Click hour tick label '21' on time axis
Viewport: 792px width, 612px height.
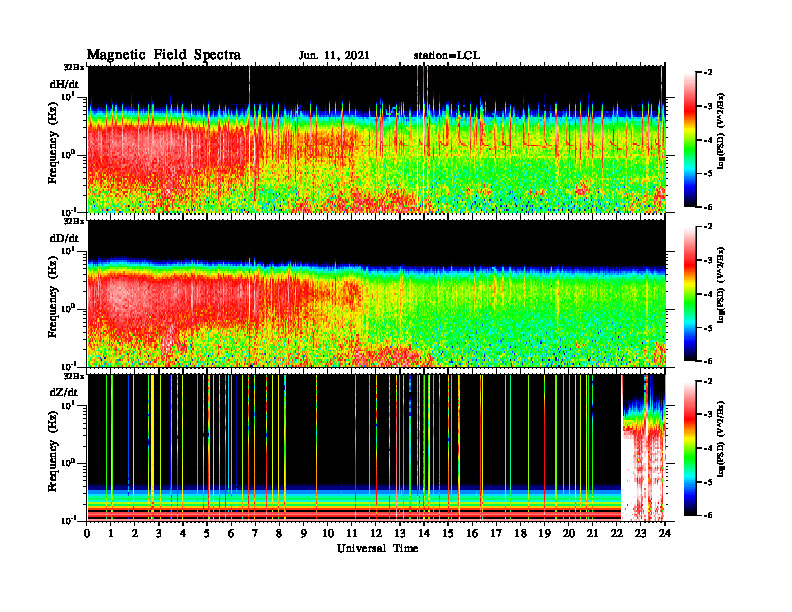coord(592,533)
